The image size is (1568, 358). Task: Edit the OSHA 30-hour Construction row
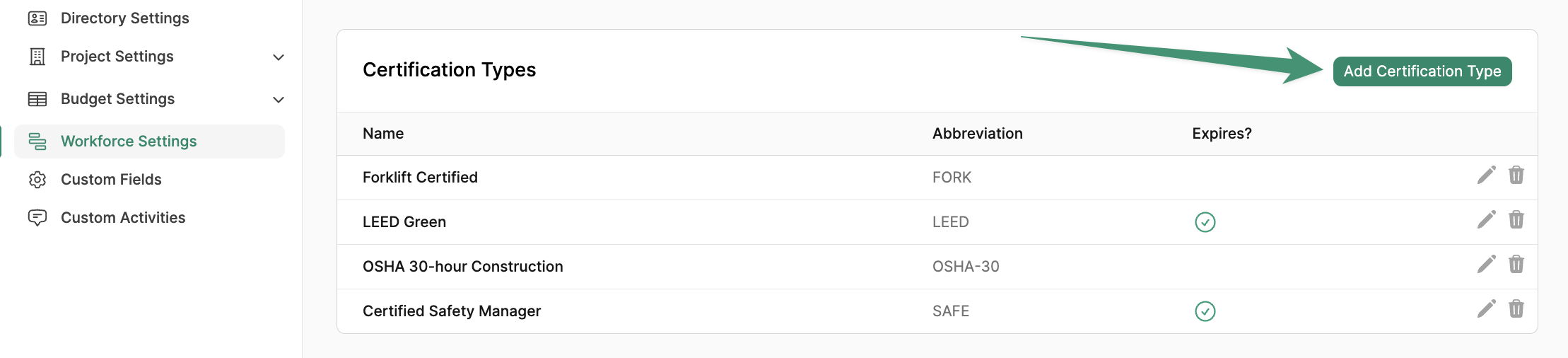click(1486, 264)
